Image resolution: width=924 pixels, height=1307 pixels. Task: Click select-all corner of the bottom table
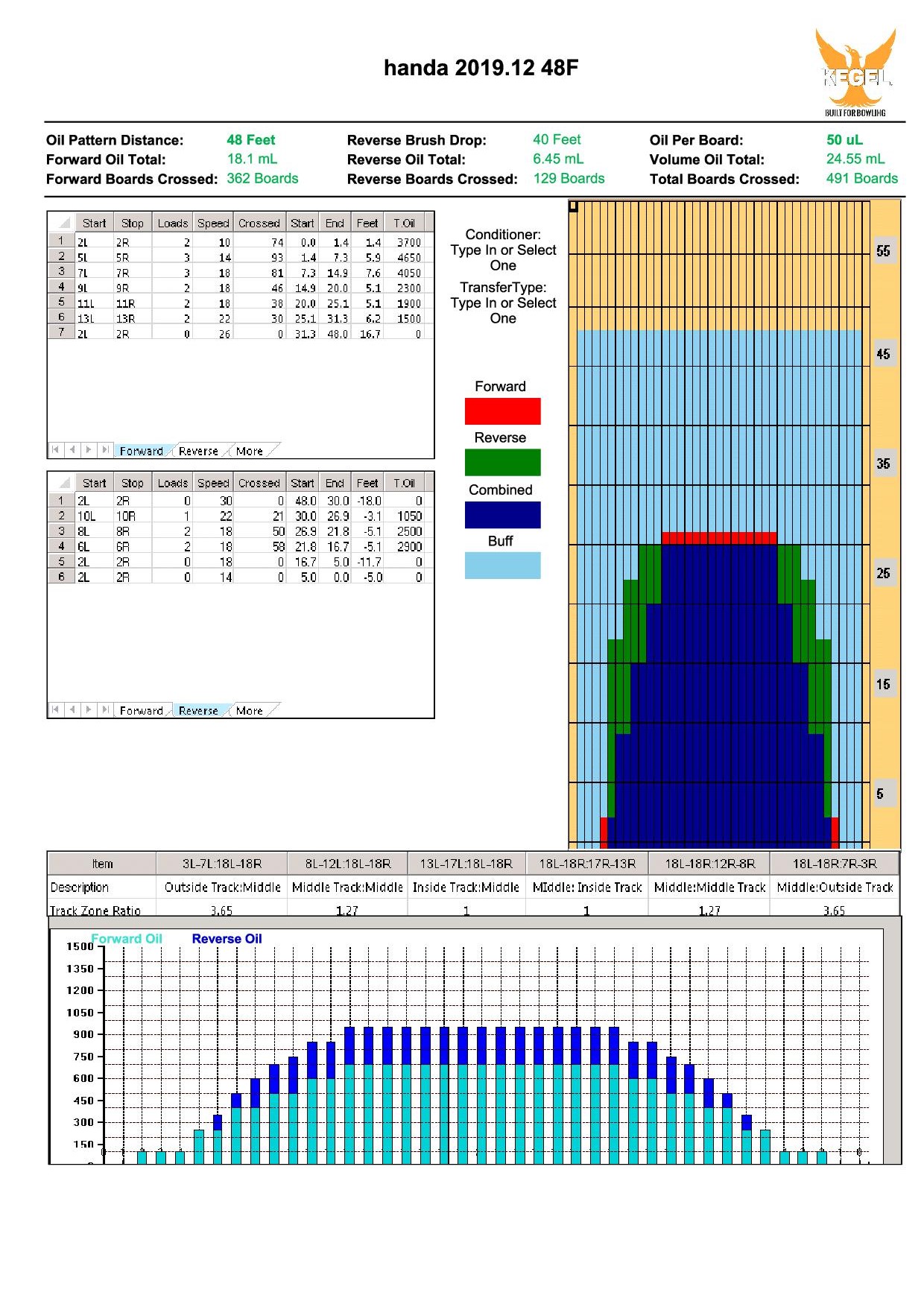pyautogui.click(x=62, y=483)
